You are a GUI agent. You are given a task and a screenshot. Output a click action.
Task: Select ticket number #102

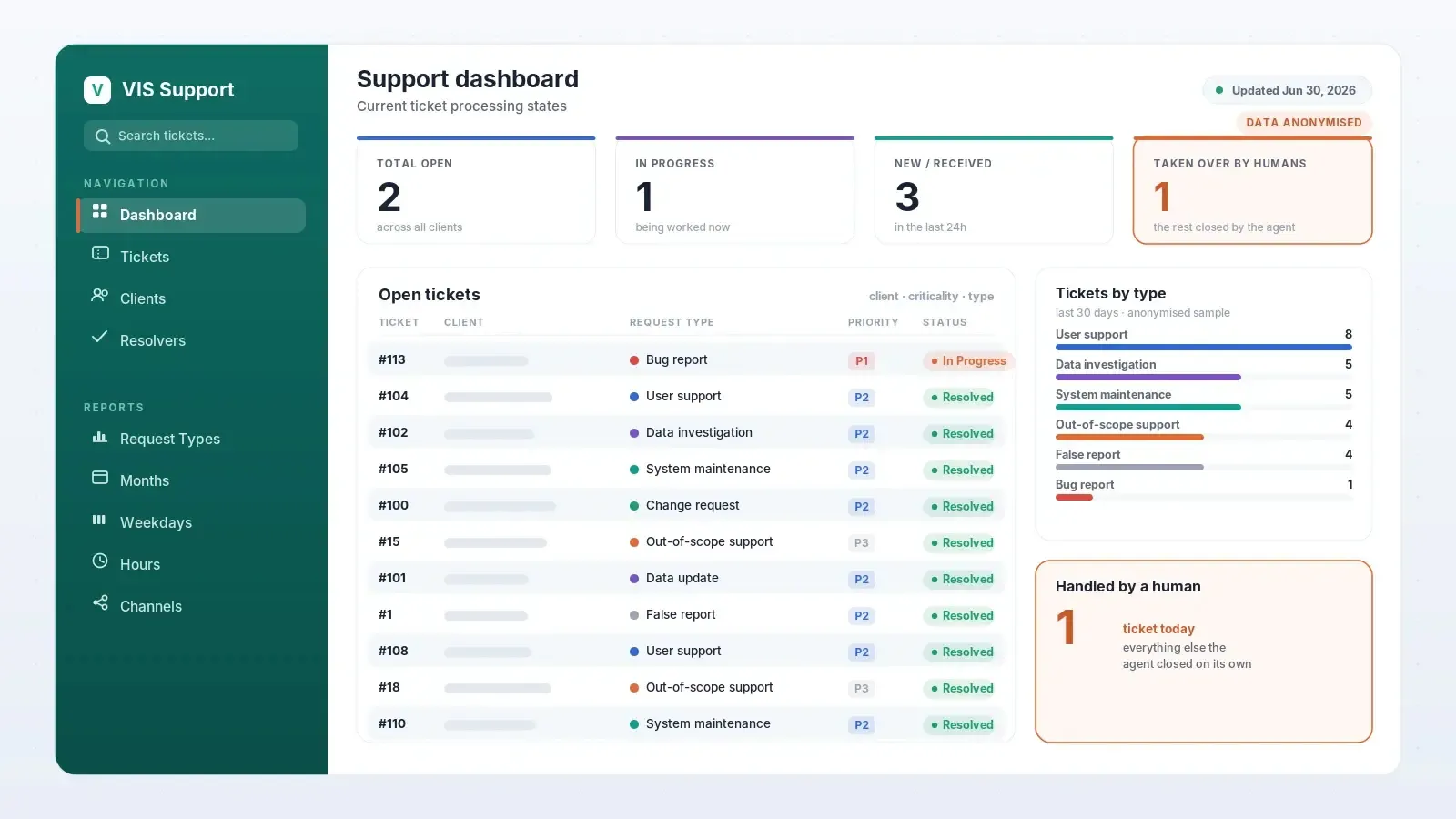(393, 432)
